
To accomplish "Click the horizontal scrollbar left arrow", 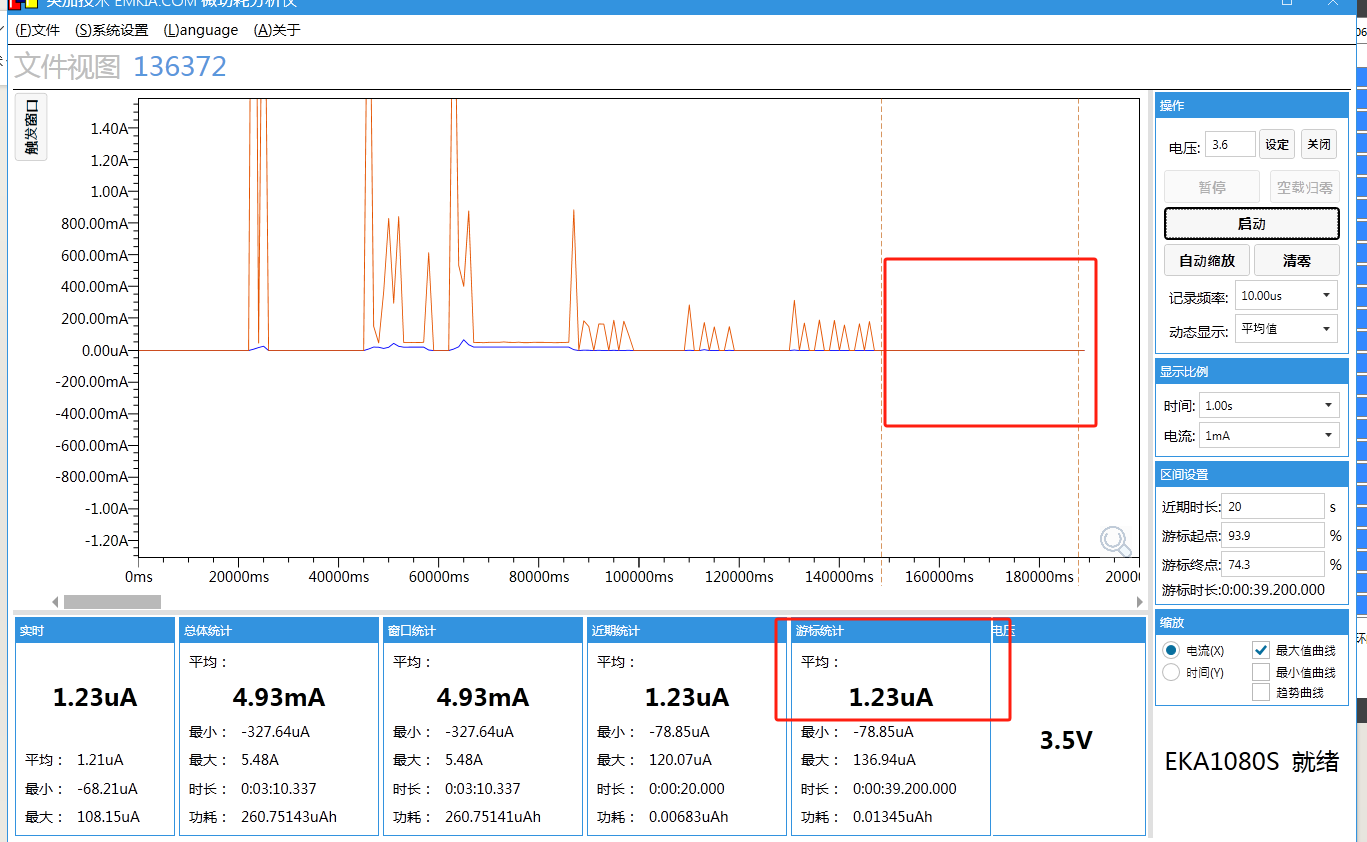I will [55, 602].
